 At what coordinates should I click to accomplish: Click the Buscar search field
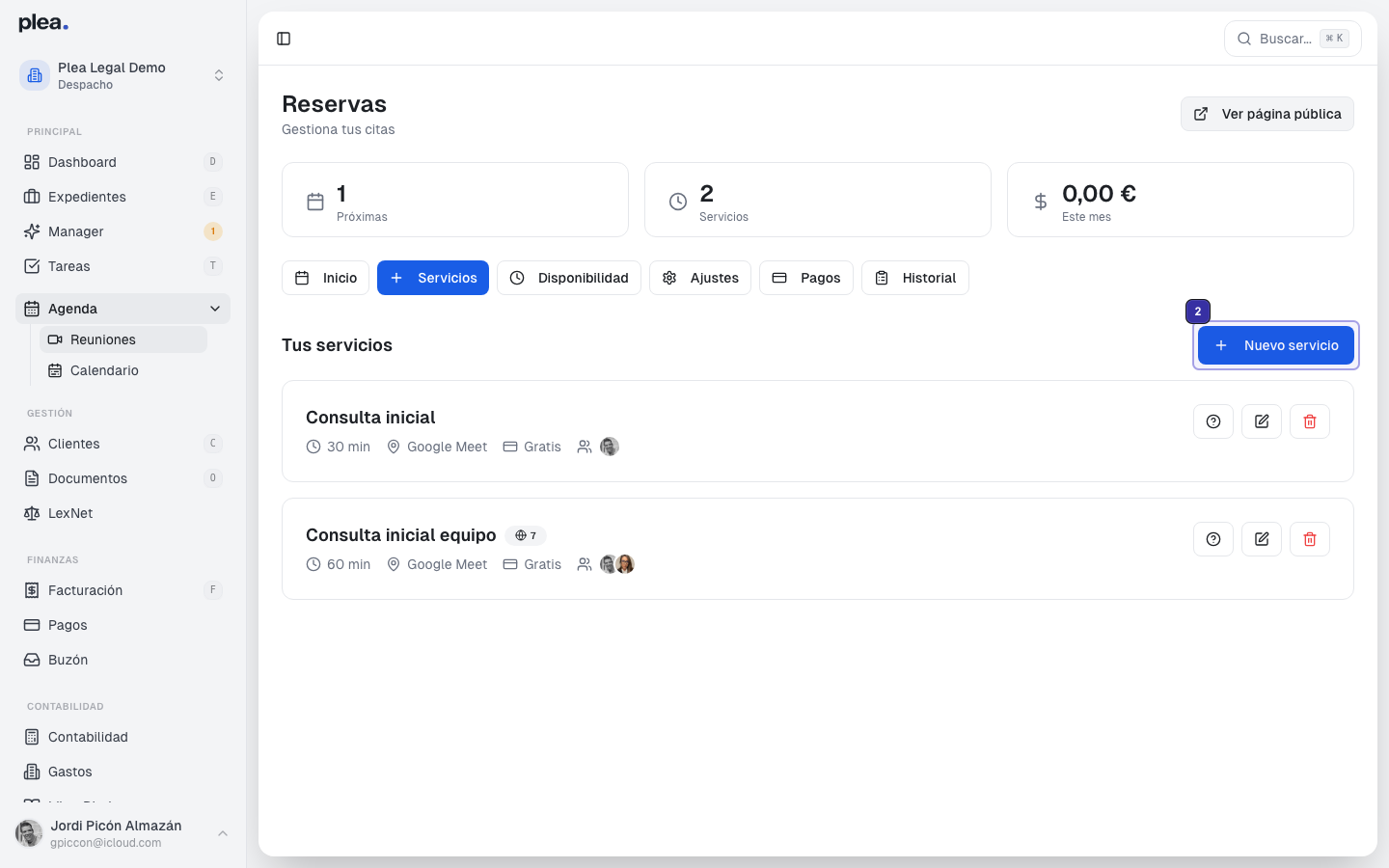coord(1288,39)
